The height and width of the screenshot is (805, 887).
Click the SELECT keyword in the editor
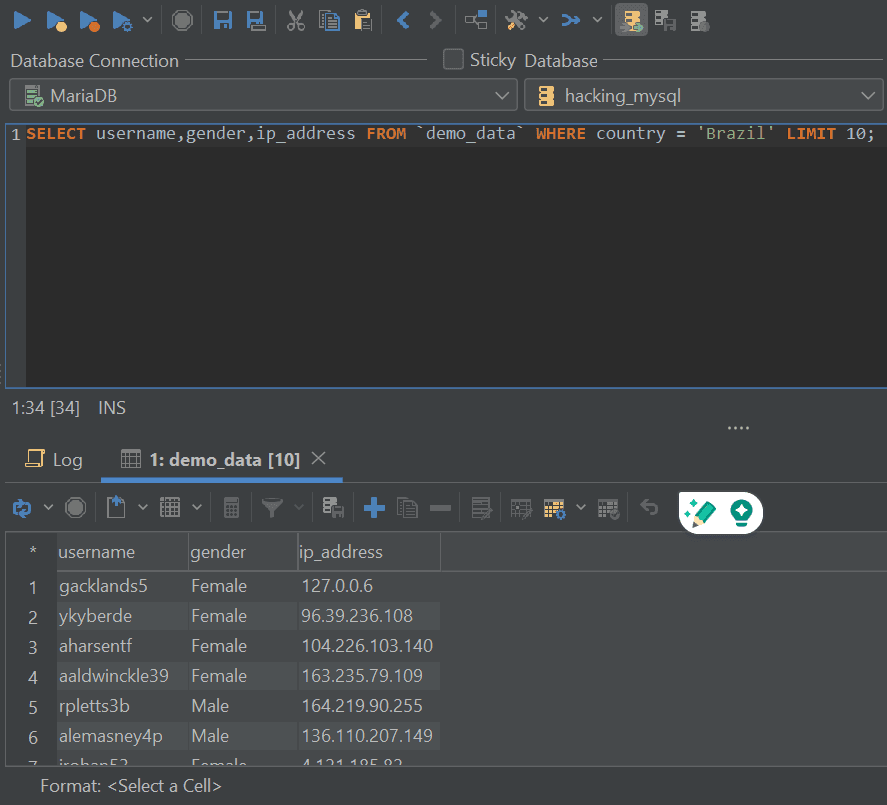click(56, 134)
